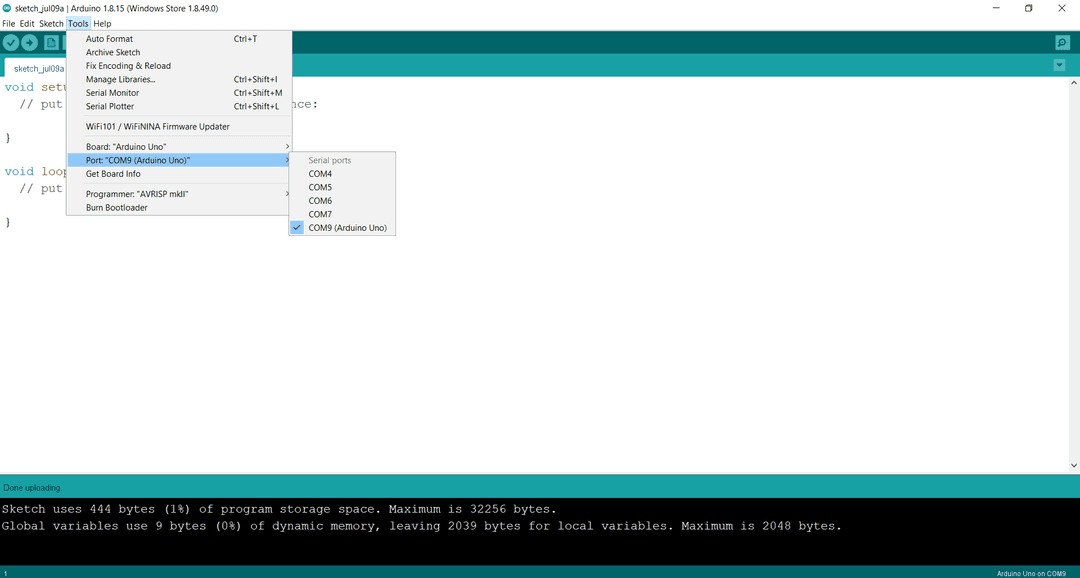The image size is (1080, 578).
Task: Open Manage Libraries... entry
Action: [x=179, y=79]
